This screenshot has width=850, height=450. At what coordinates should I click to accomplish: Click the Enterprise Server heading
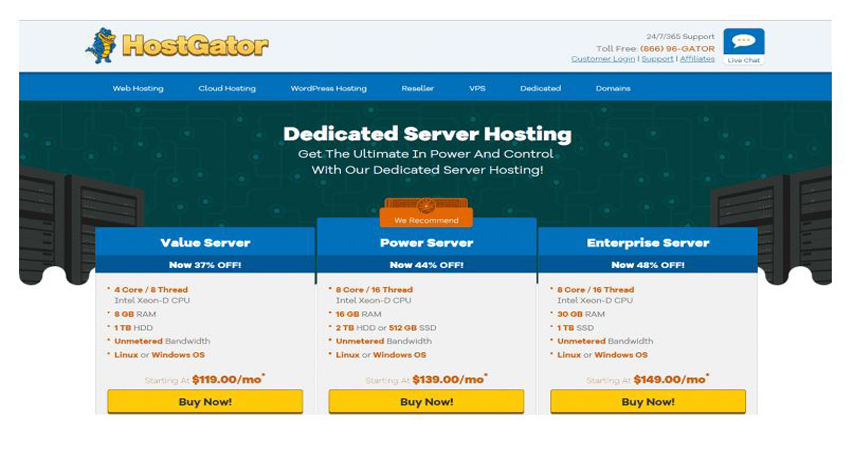[x=648, y=243]
